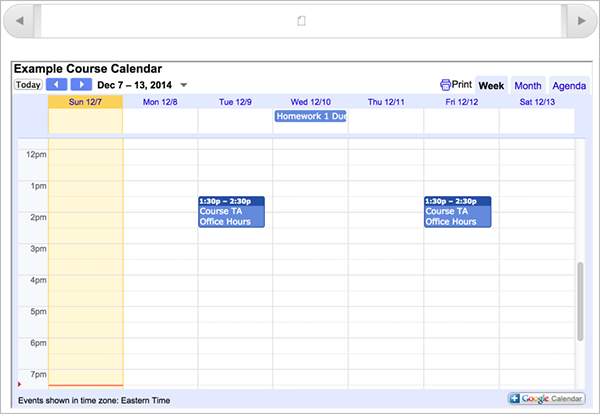Click the vertical scrollbar thumb
Screen dimensions: 600x414
click(580, 300)
